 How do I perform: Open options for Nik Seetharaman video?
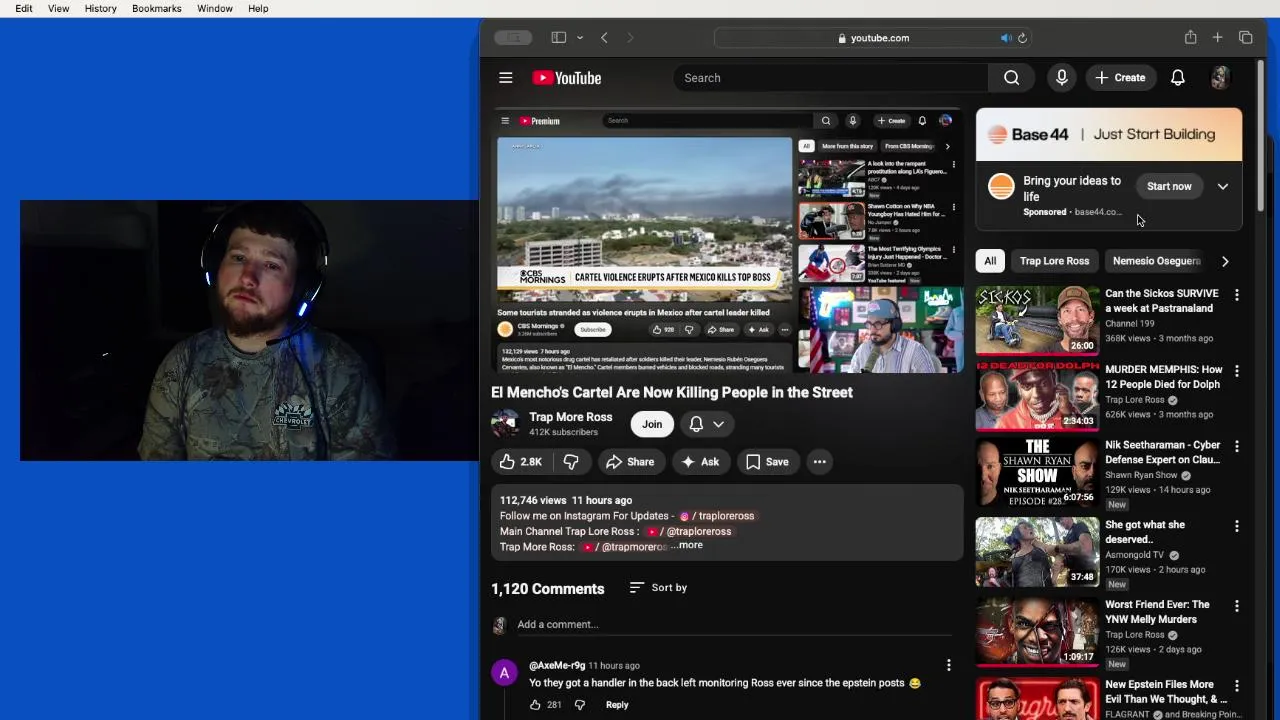pos(1237,446)
